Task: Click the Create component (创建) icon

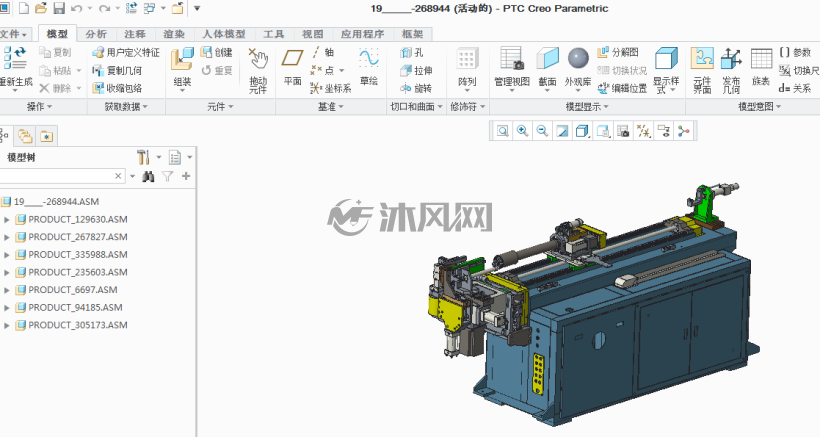Action: coord(217,52)
